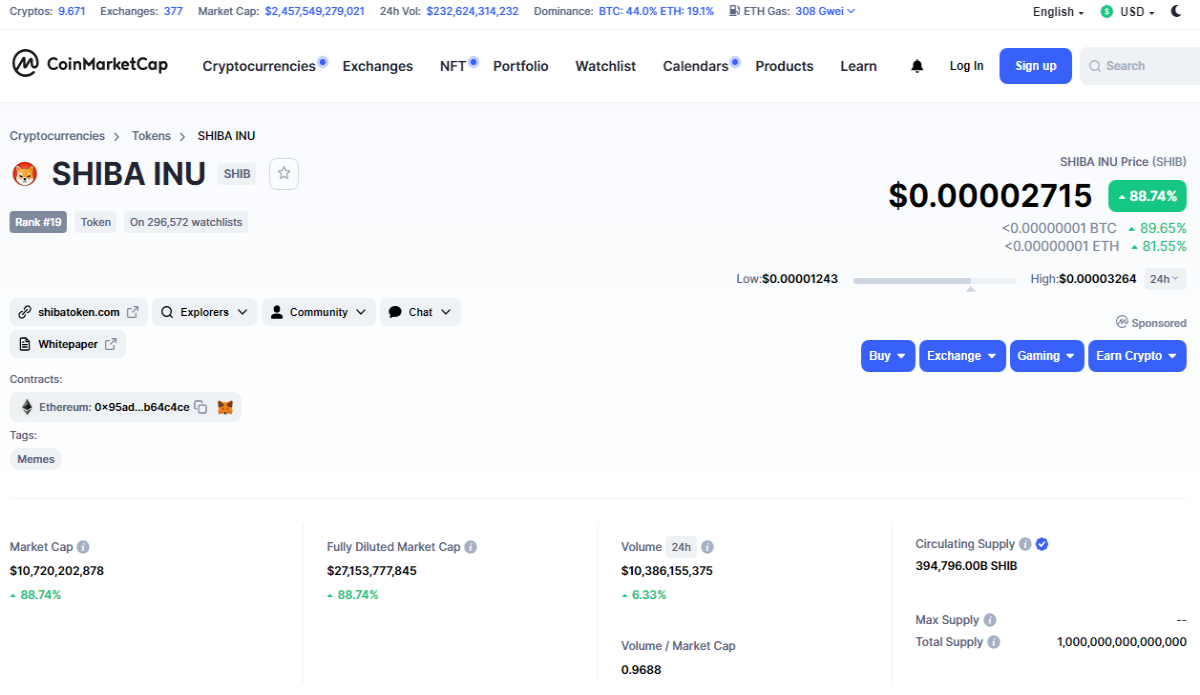The image size is (1200, 695).
Task: Open the Cryptocurrencies menu
Action: pyautogui.click(x=259, y=66)
